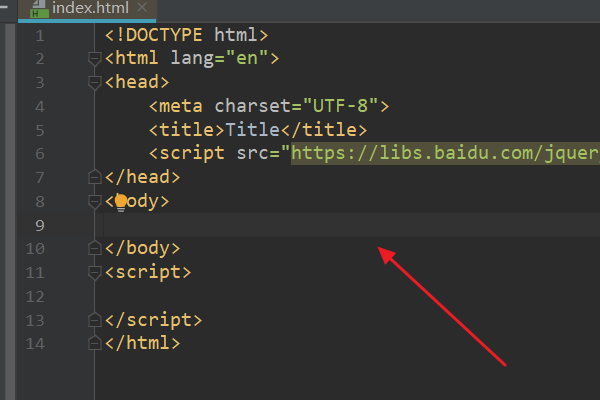Collapse fold marker at closing script line 13
This screenshot has height=400, width=600.
point(94,320)
